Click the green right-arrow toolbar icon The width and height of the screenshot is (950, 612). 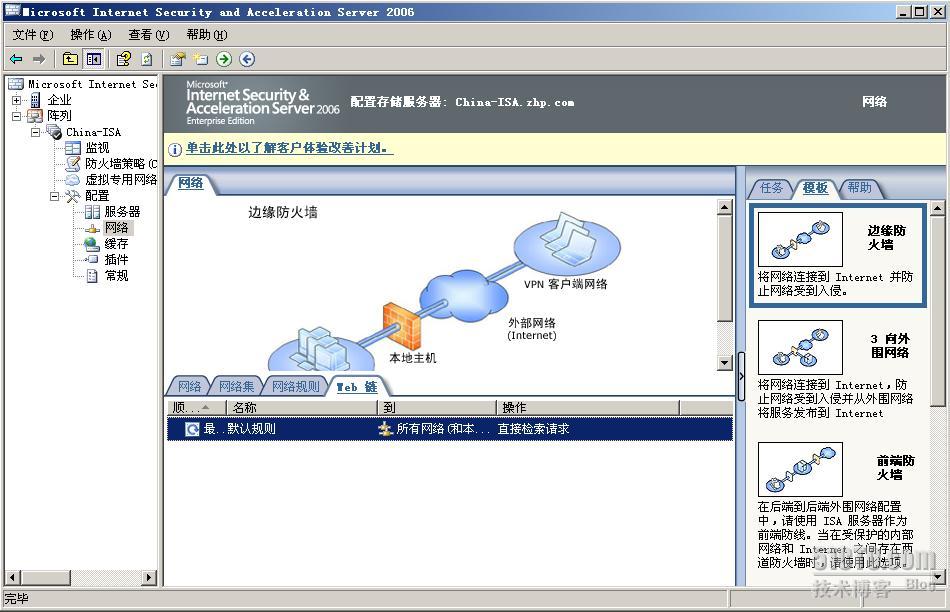(x=224, y=59)
